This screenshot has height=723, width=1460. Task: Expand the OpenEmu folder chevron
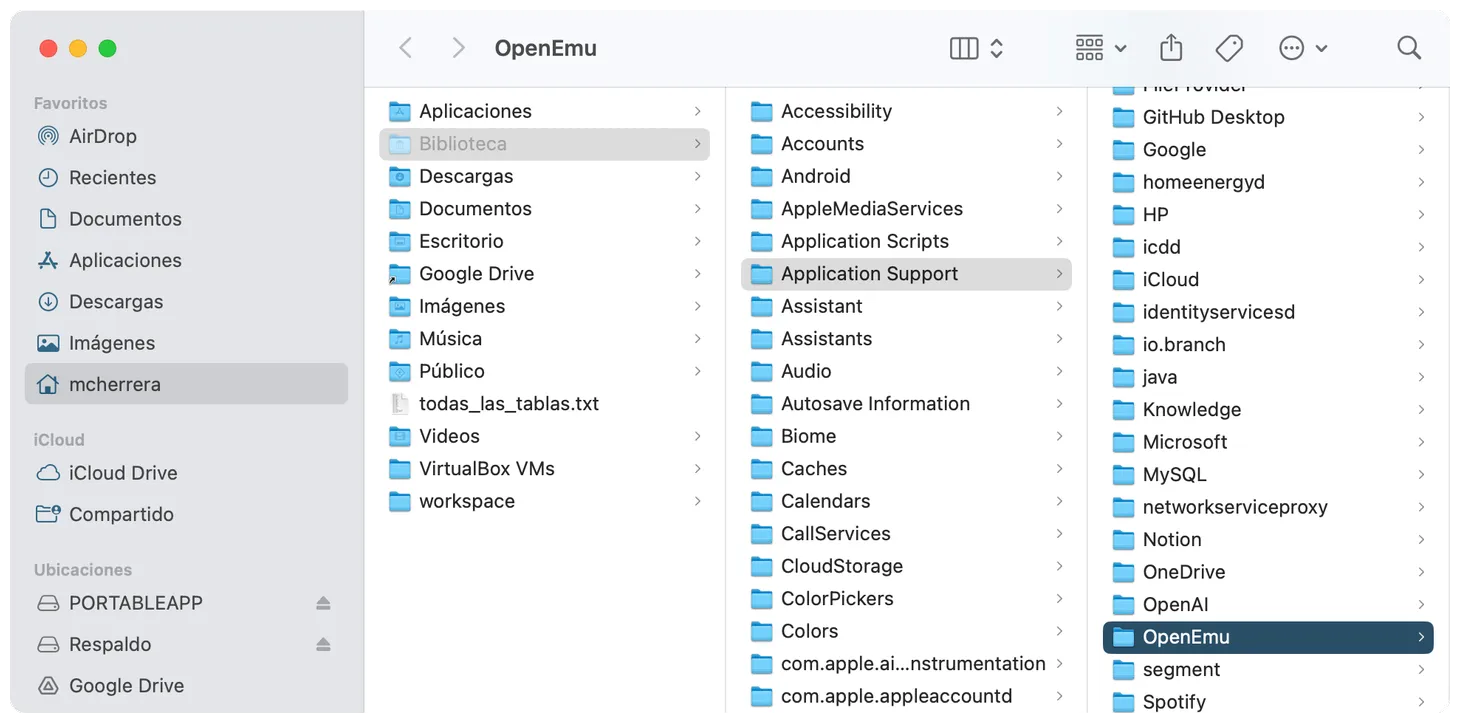click(x=1421, y=637)
